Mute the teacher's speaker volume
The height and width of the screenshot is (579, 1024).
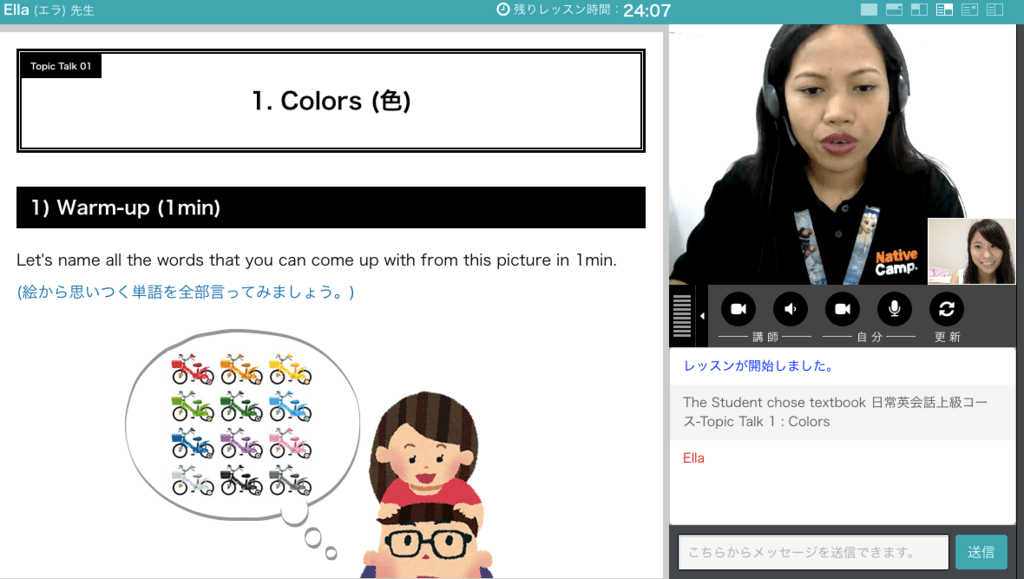point(790,309)
